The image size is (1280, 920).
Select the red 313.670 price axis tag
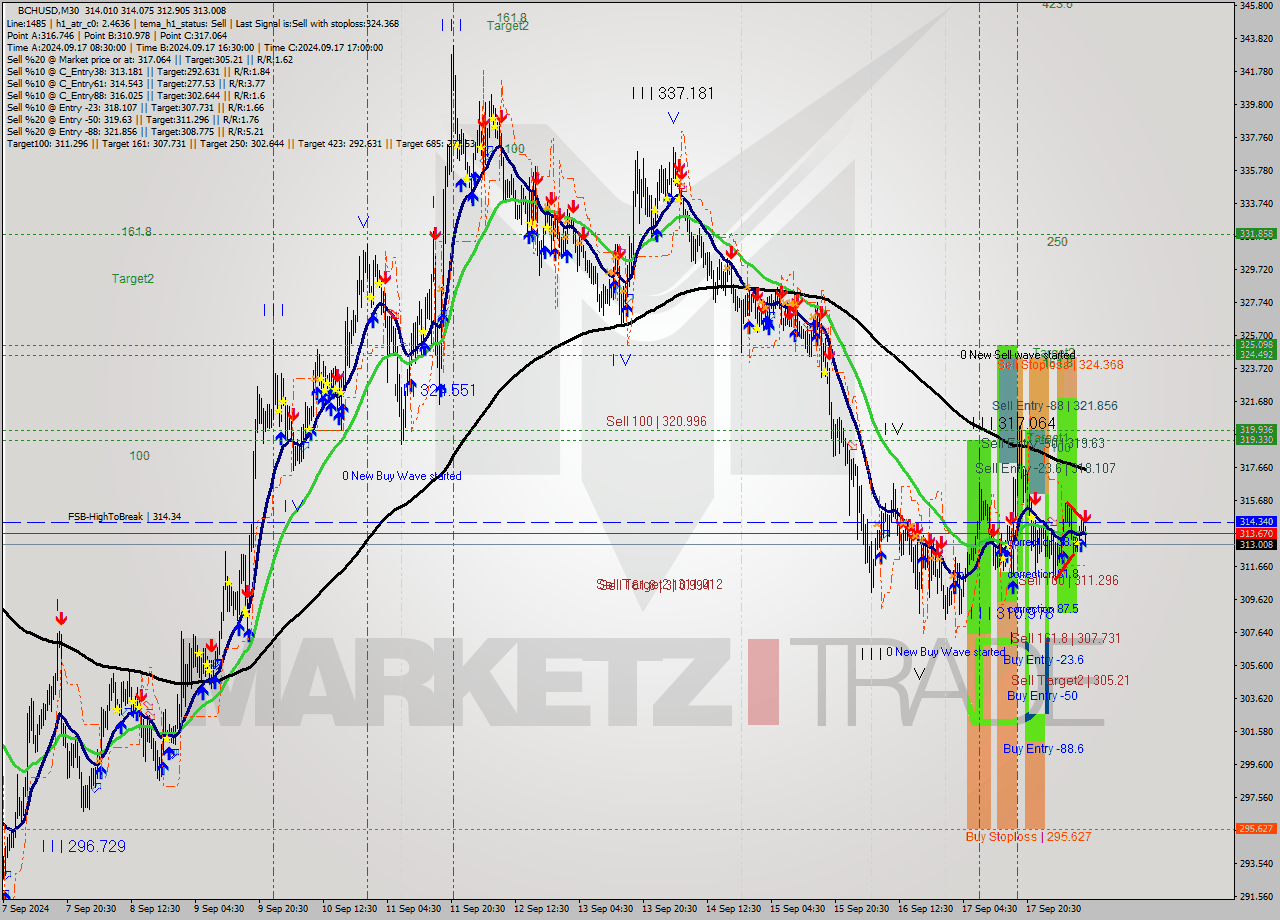[1256, 534]
